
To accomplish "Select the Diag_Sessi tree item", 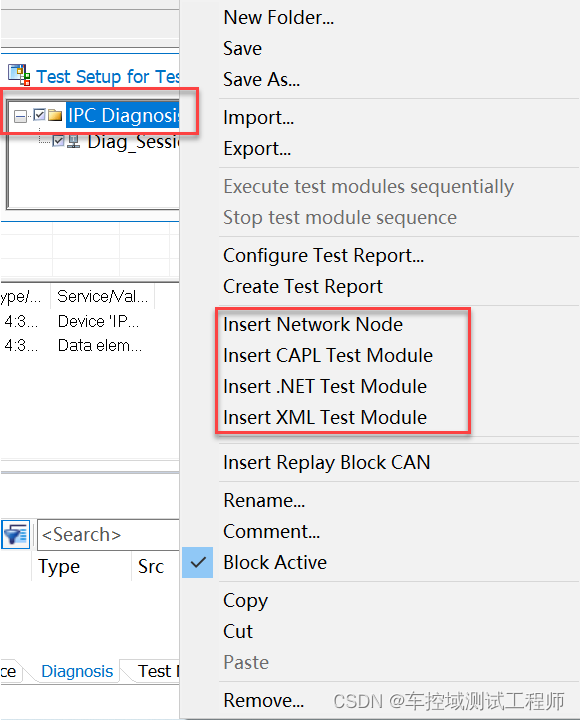I will tap(133, 142).
